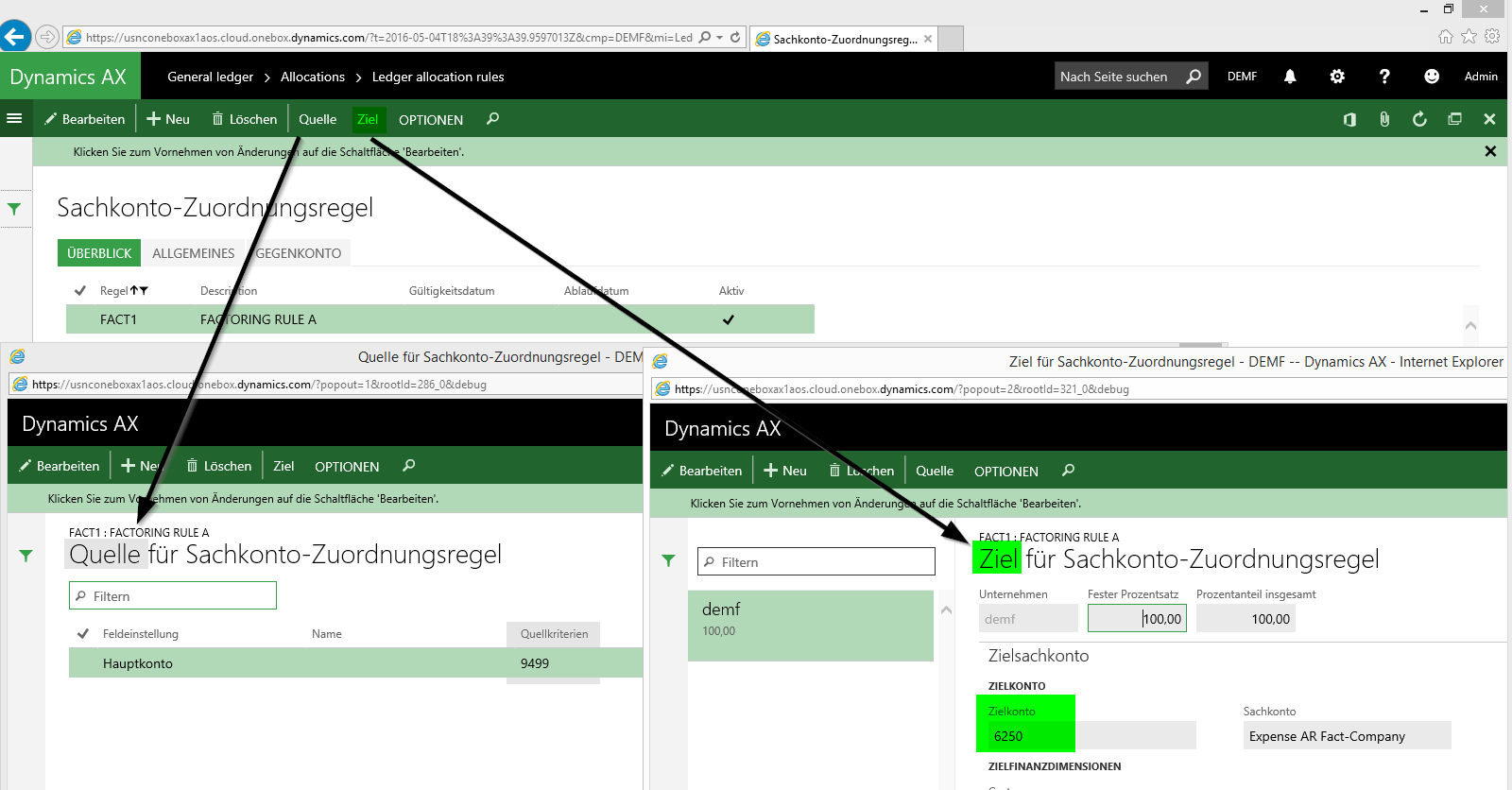Refresh the page using the toolbar refresh icon

[x=1419, y=119]
